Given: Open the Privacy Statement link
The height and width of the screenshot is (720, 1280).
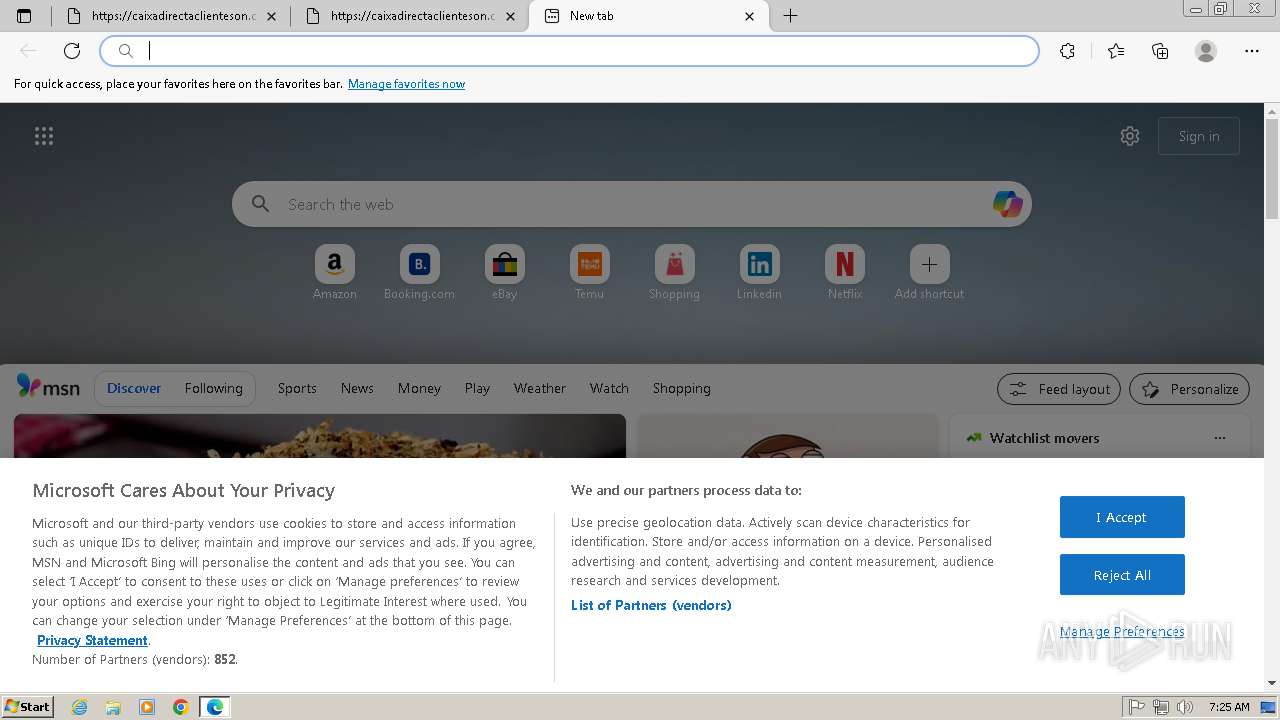Looking at the screenshot, I should tap(92, 640).
